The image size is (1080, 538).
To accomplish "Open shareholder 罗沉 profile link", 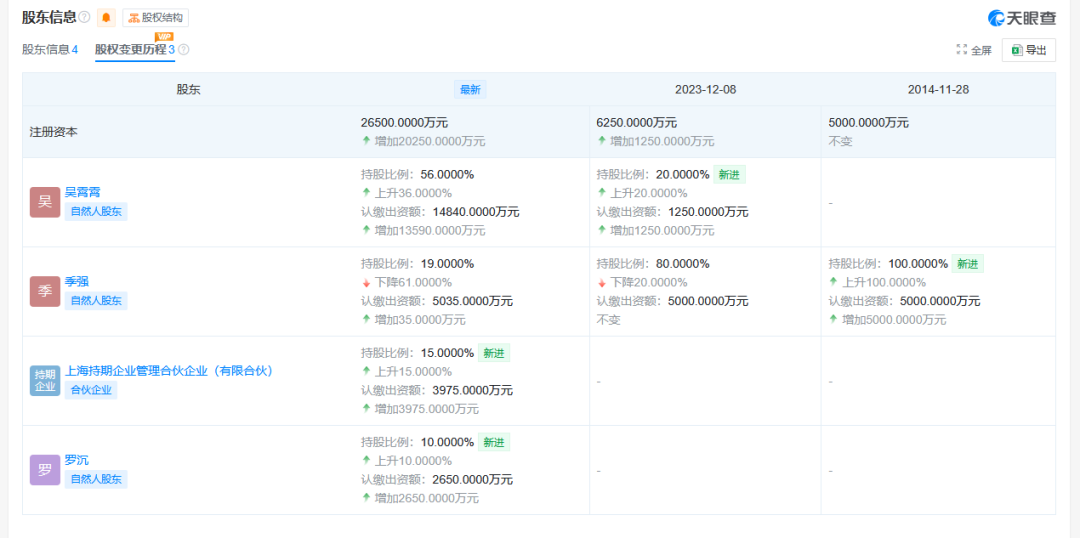I will (x=77, y=460).
